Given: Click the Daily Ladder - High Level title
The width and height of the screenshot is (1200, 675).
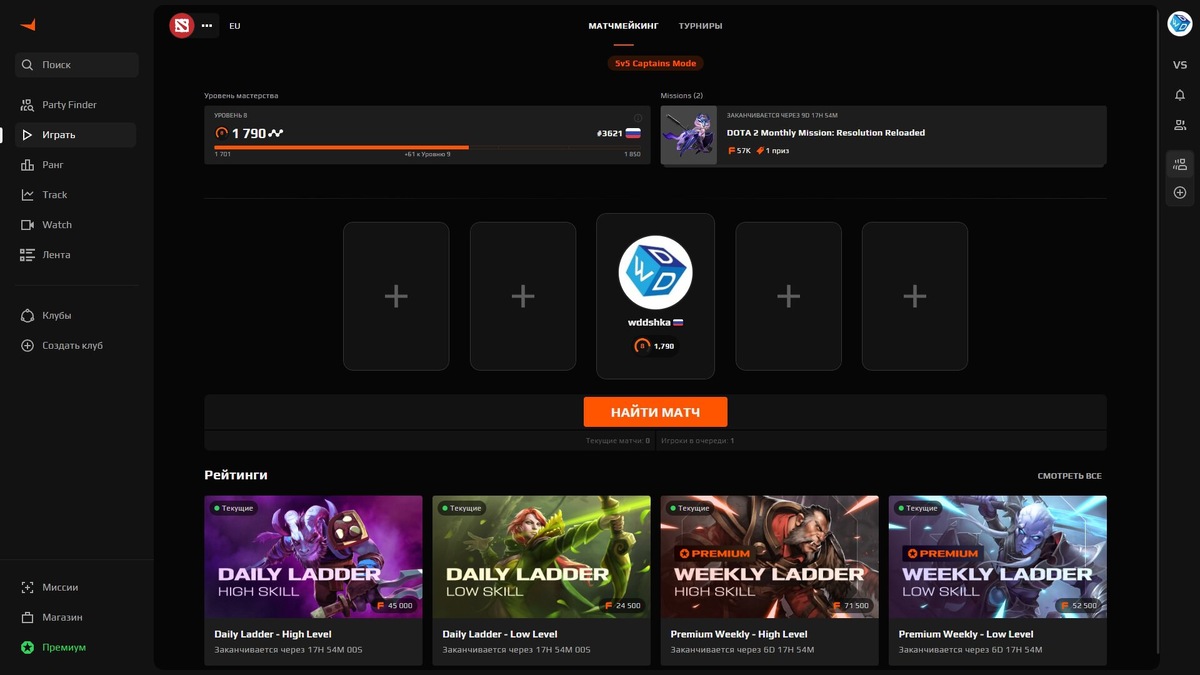Looking at the screenshot, I should (x=273, y=634).
